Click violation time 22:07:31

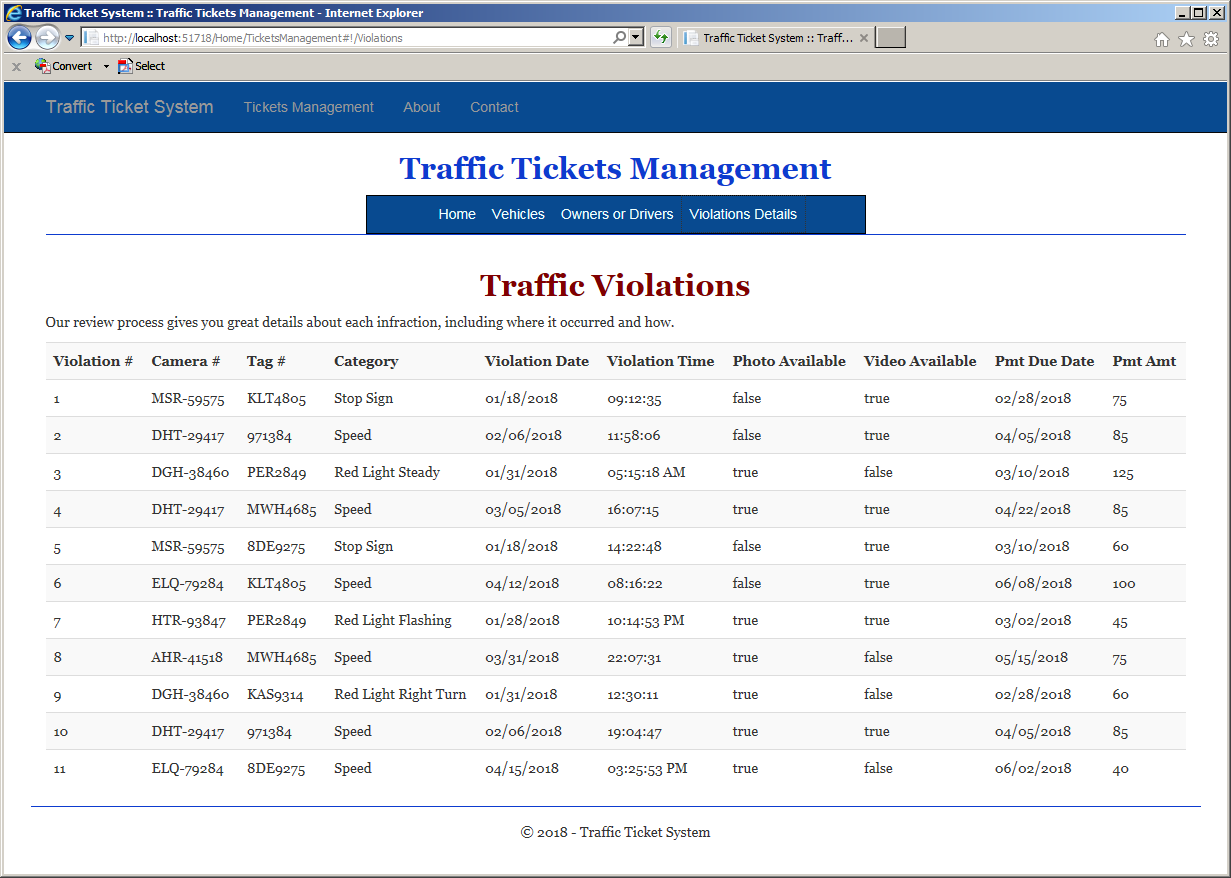(x=634, y=657)
